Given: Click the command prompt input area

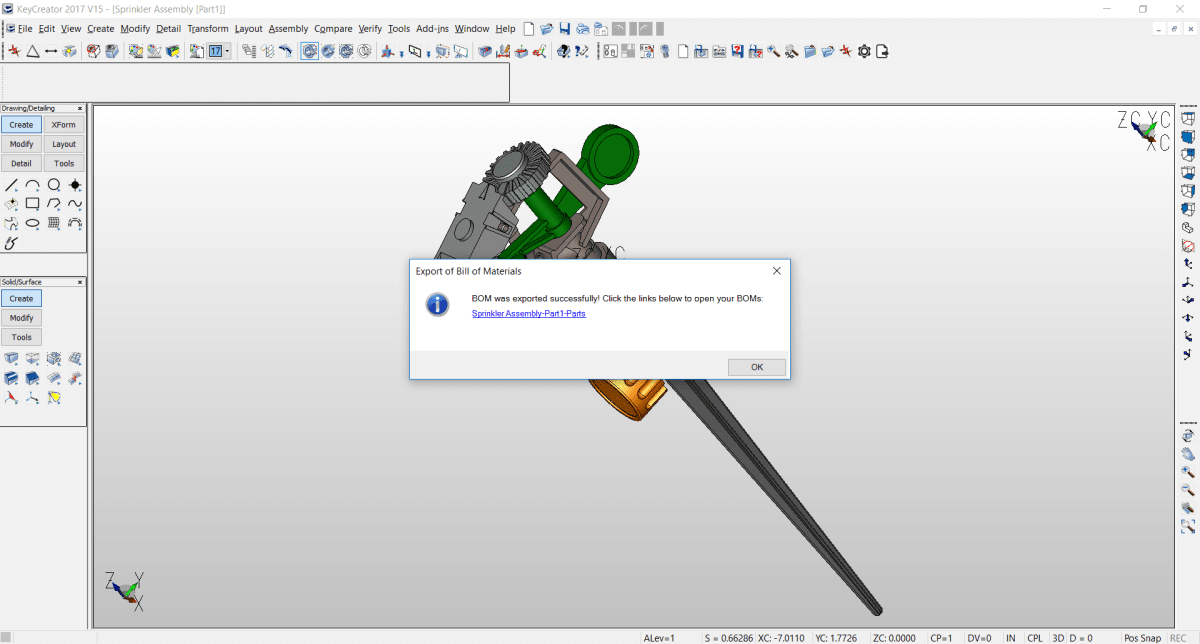Looking at the screenshot, I should (255, 82).
